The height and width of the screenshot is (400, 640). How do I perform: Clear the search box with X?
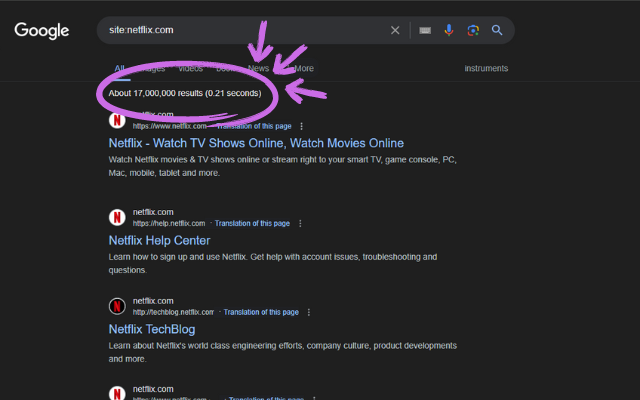(x=395, y=30)
